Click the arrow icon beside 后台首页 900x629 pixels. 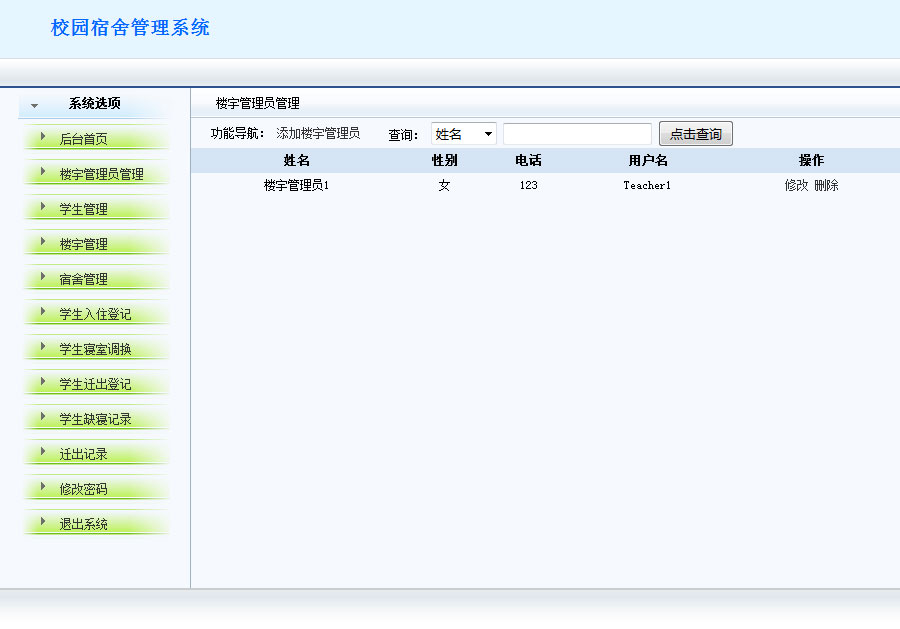41,138
